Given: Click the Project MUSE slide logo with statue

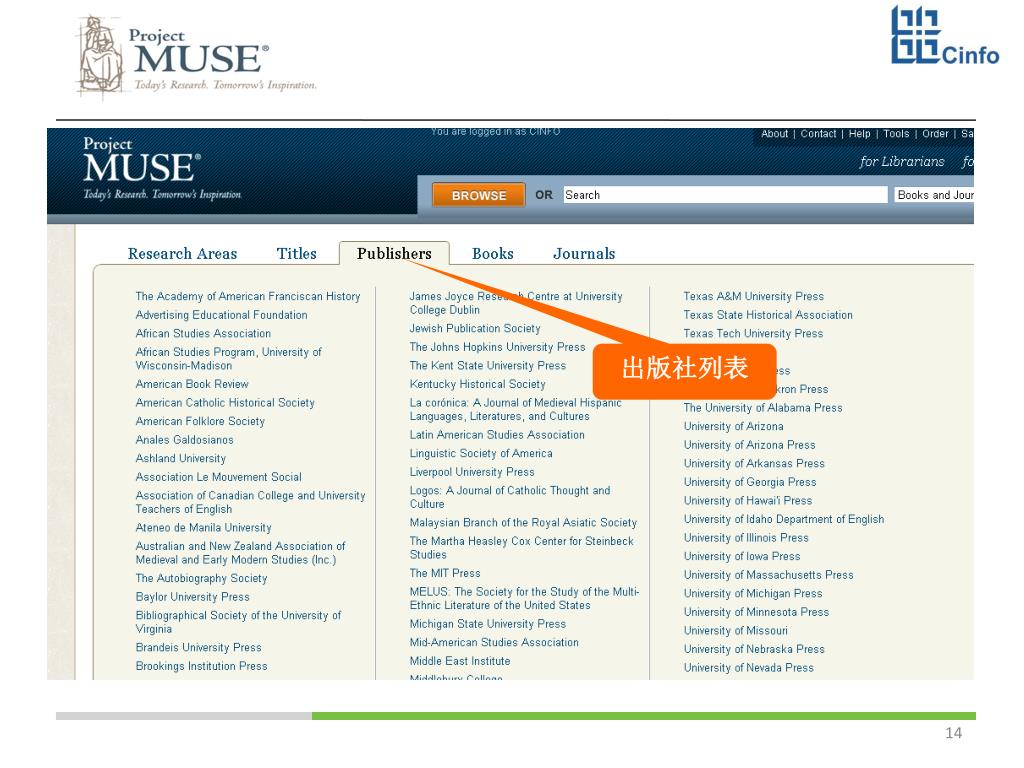Looking at the screenshot, I should [x=196, y=57].
